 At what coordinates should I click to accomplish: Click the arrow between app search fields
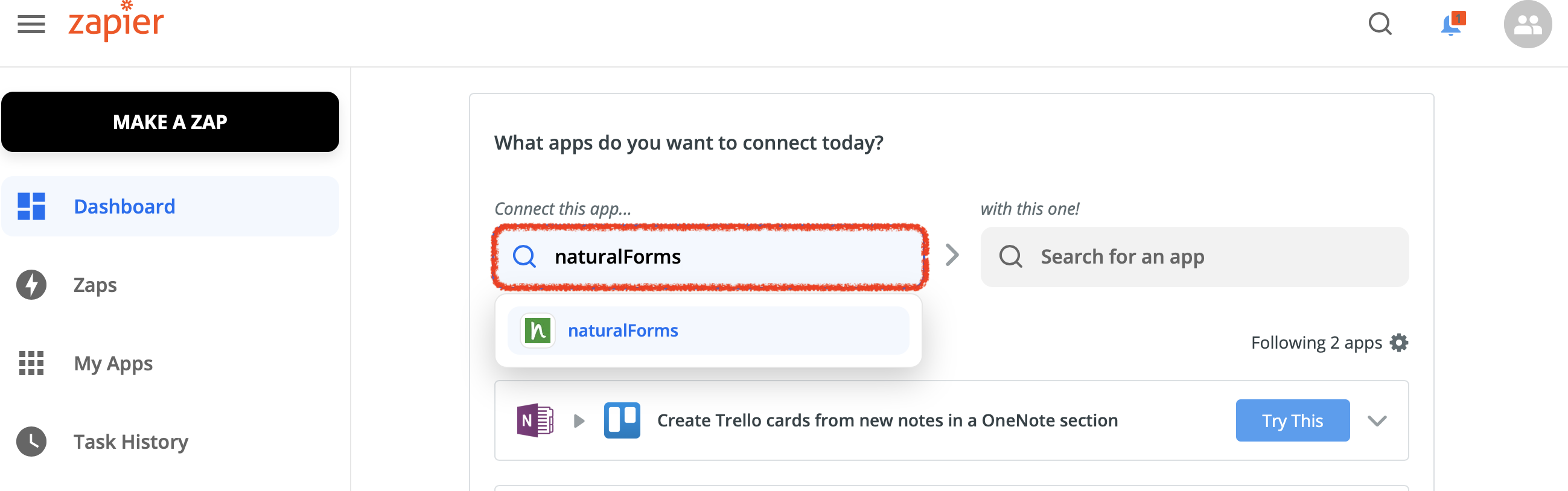pyautogui.click(x=952, y=256)
